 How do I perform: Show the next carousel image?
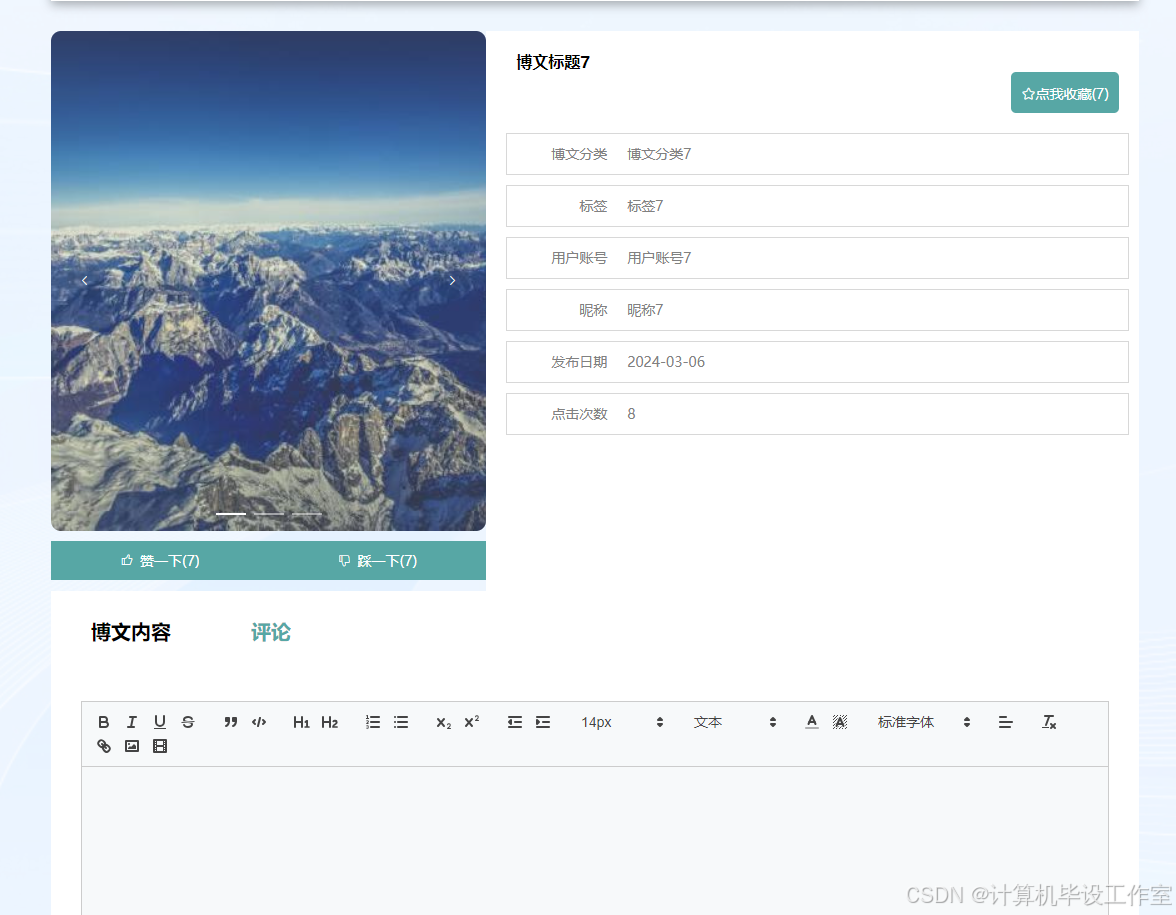pos(452,280)
